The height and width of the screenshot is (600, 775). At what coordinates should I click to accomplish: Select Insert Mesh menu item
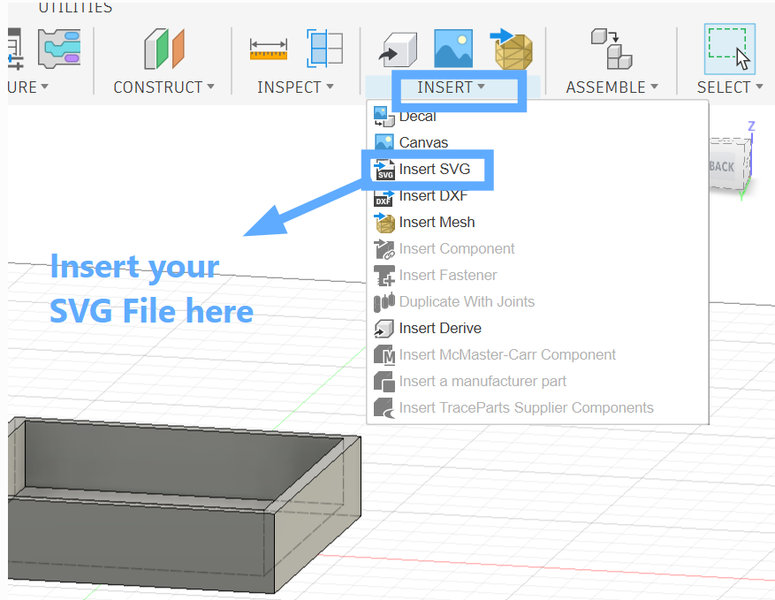(537, 222)
